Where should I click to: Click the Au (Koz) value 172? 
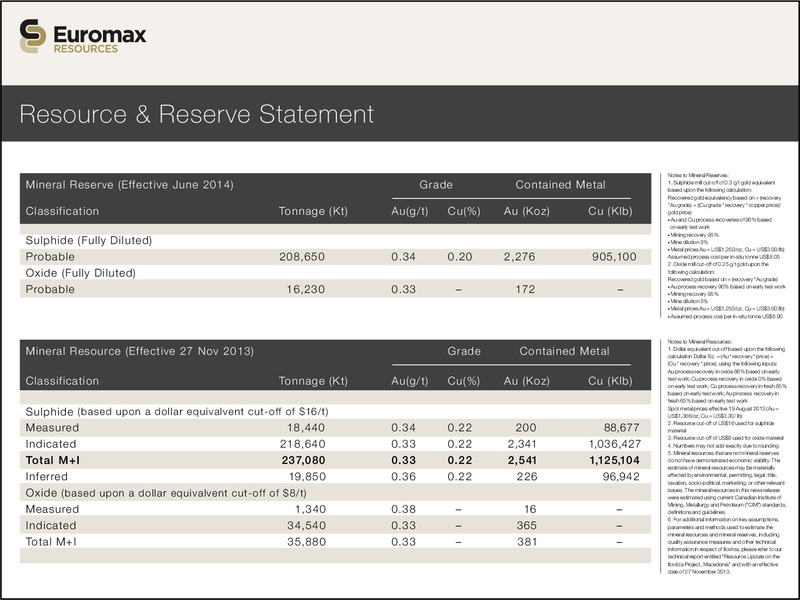click(x=526, y=289)
